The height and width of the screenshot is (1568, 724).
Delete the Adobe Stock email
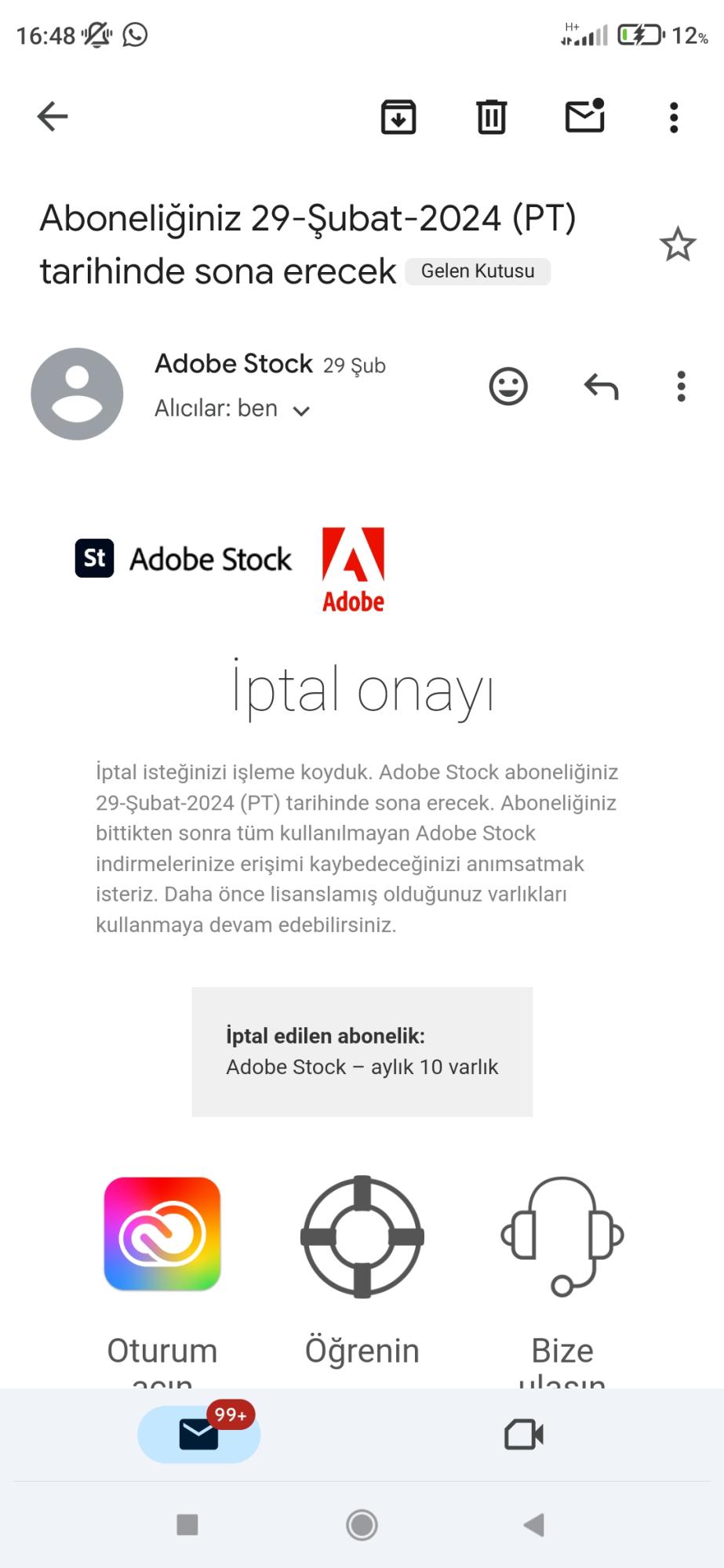click(x=490, y=116)
